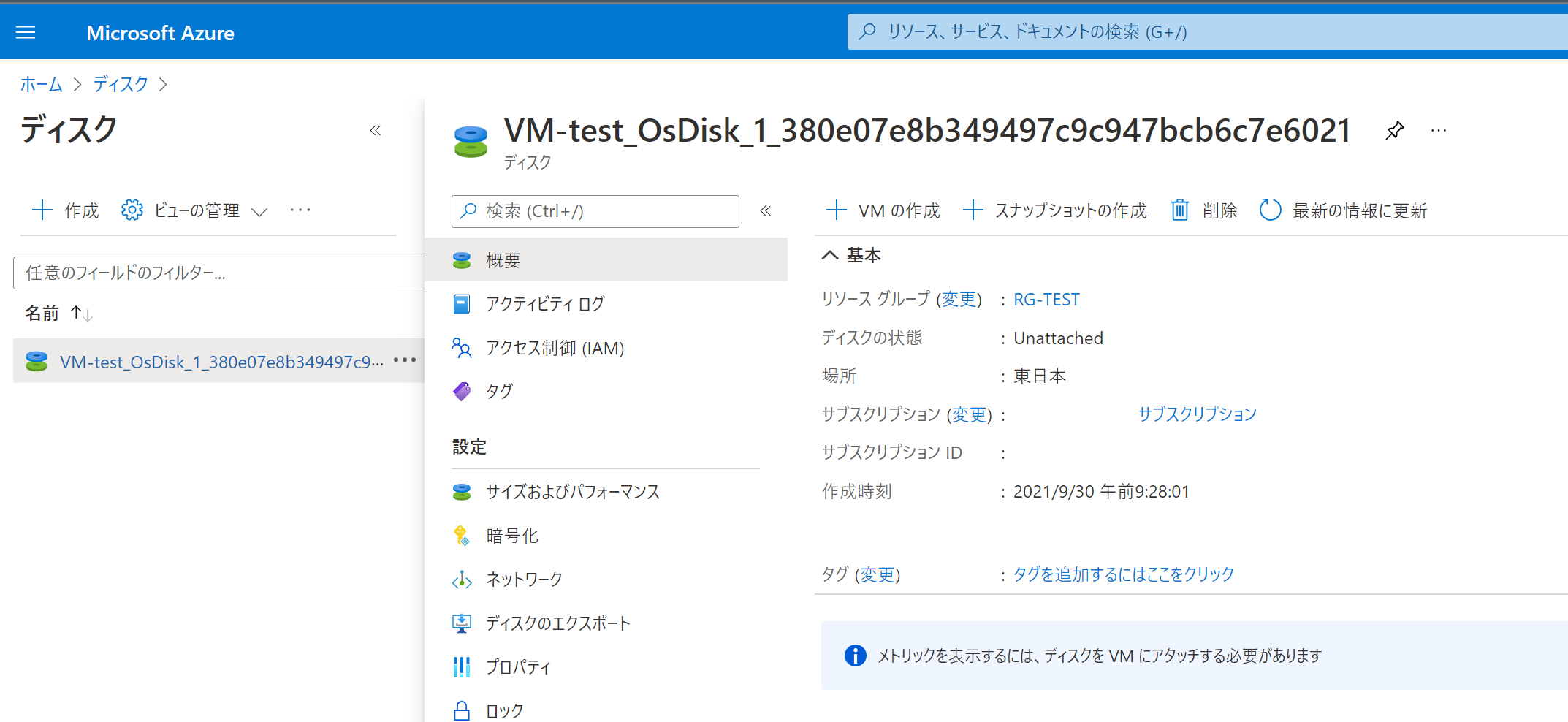Viewport: 1568px width, 722px height.
Task: Click the magnifier icon in top search bar
Action: point(867,31)
